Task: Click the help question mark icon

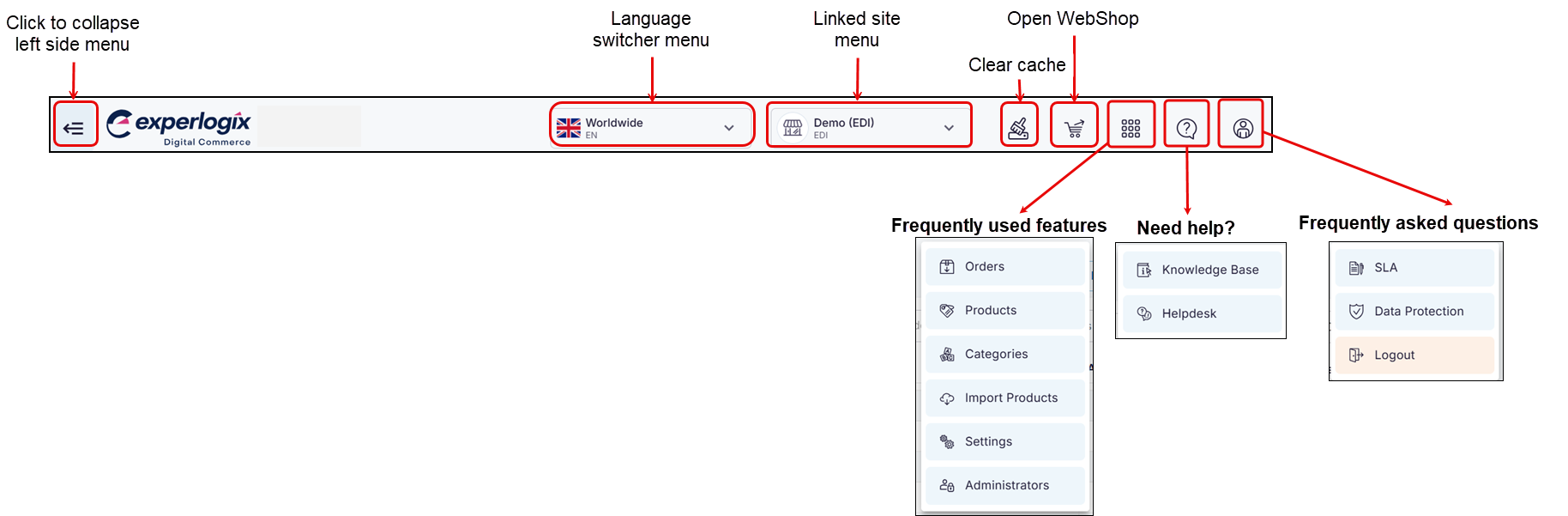Action: coord(1186,129)
